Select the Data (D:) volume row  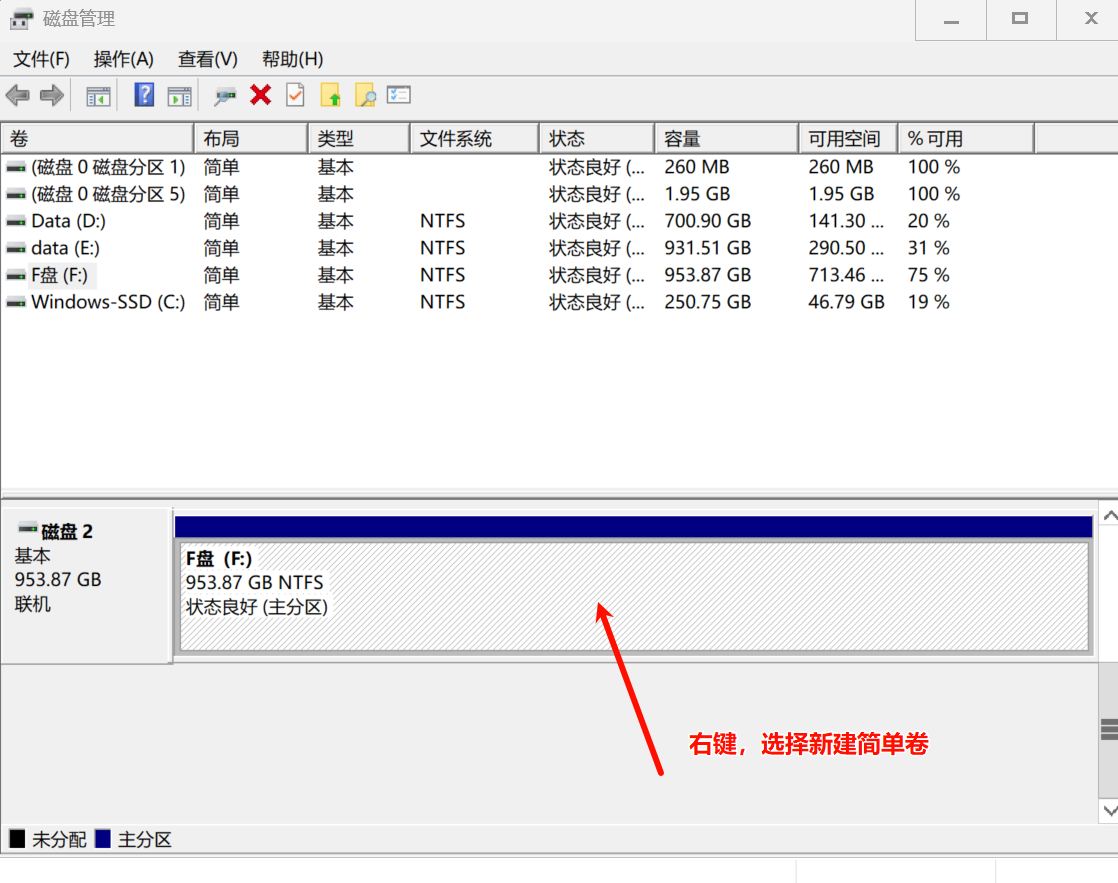click(68, 221)
